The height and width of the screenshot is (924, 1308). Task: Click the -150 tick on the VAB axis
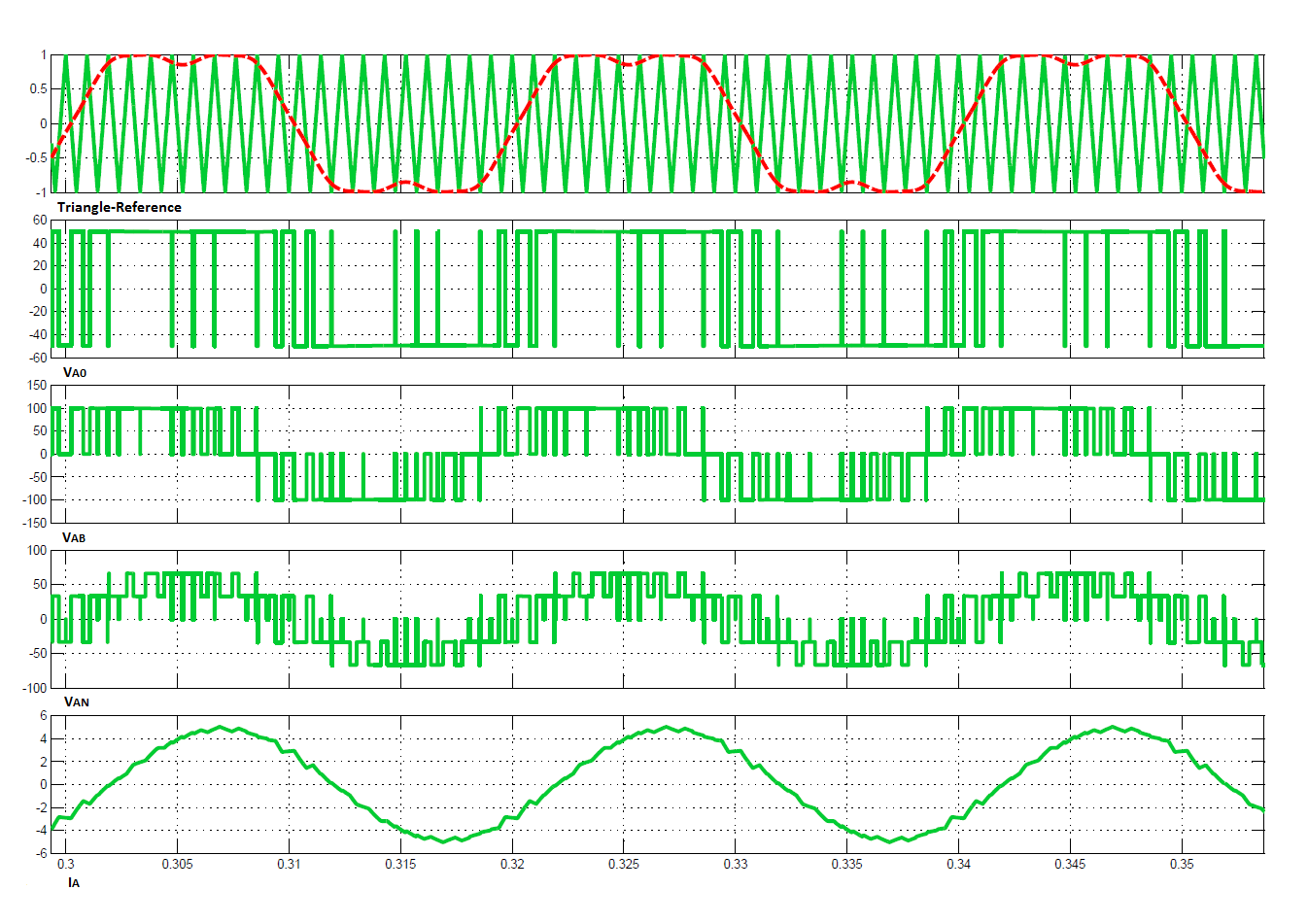point(35,523)
